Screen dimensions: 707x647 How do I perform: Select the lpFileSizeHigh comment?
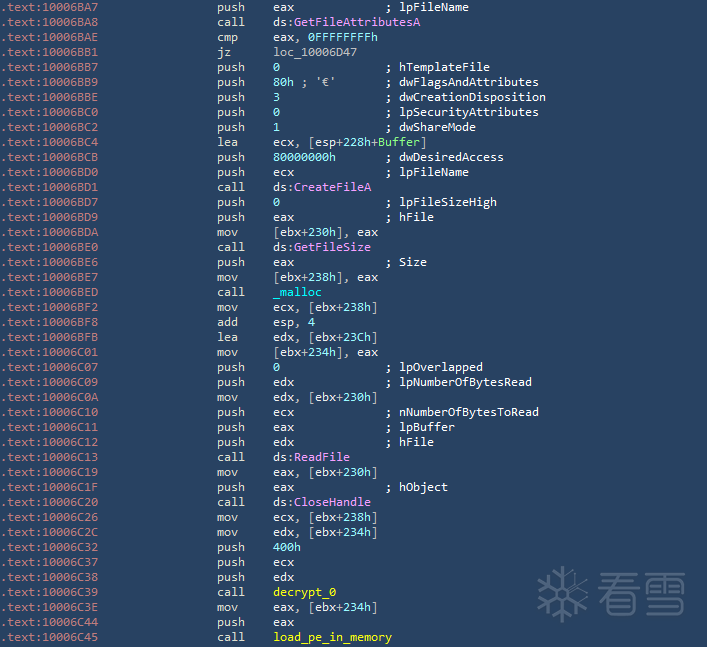pos(448,202)
